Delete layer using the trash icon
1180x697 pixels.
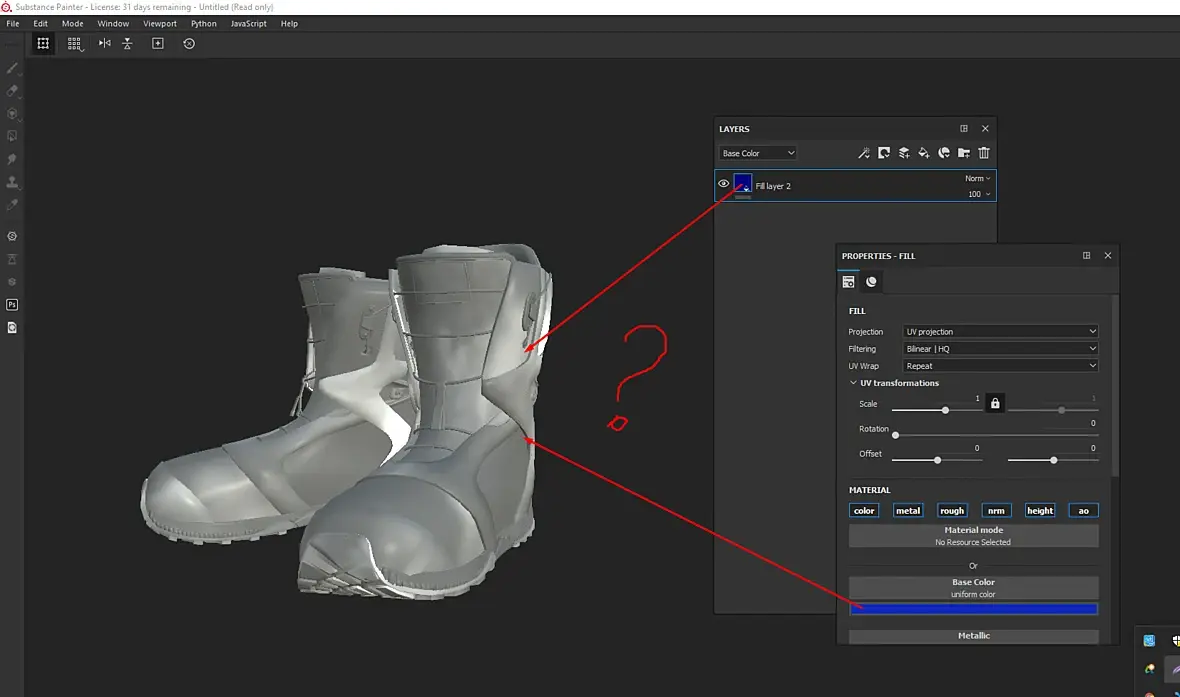pos(984,153)
